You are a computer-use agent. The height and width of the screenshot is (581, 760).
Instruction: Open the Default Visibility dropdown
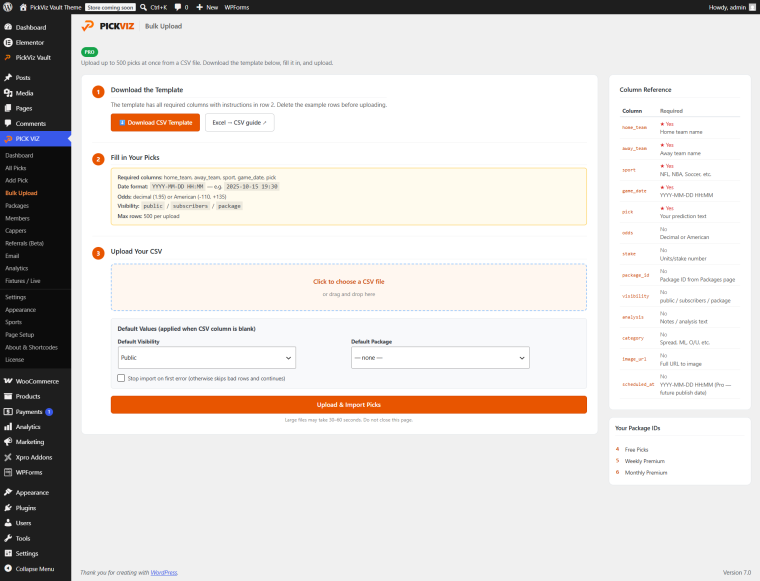tap(206, 358)
